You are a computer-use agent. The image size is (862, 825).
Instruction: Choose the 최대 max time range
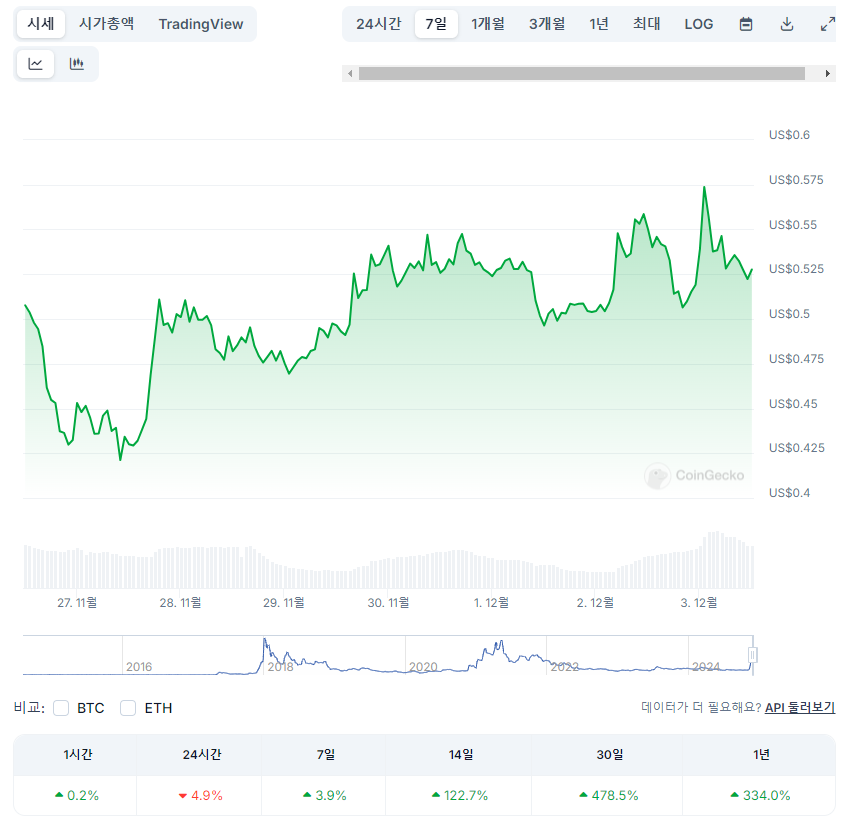click(x=646, y=24)
